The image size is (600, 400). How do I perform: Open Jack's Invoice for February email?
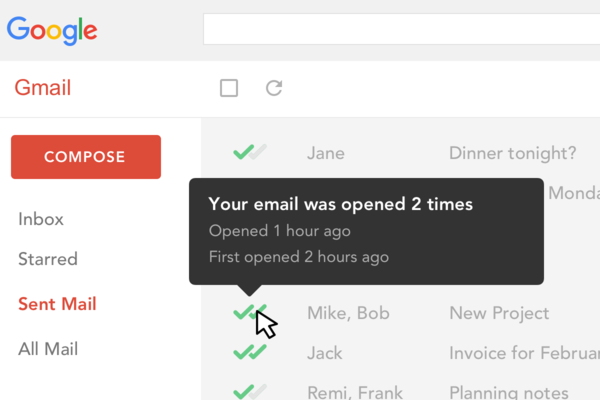coord(522,353)
